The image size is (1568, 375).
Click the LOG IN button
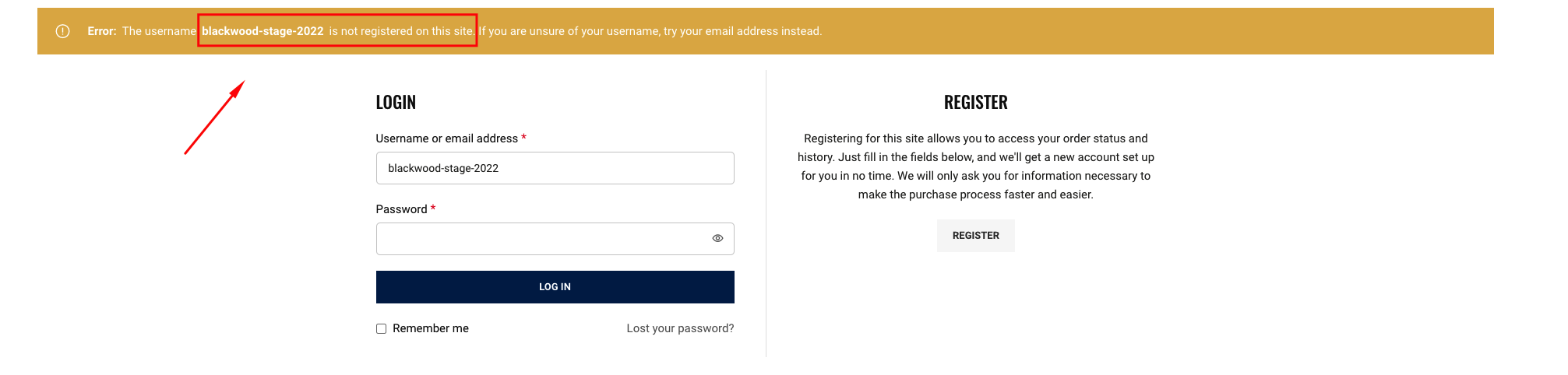pyautogui.click(x=555, y=287)
